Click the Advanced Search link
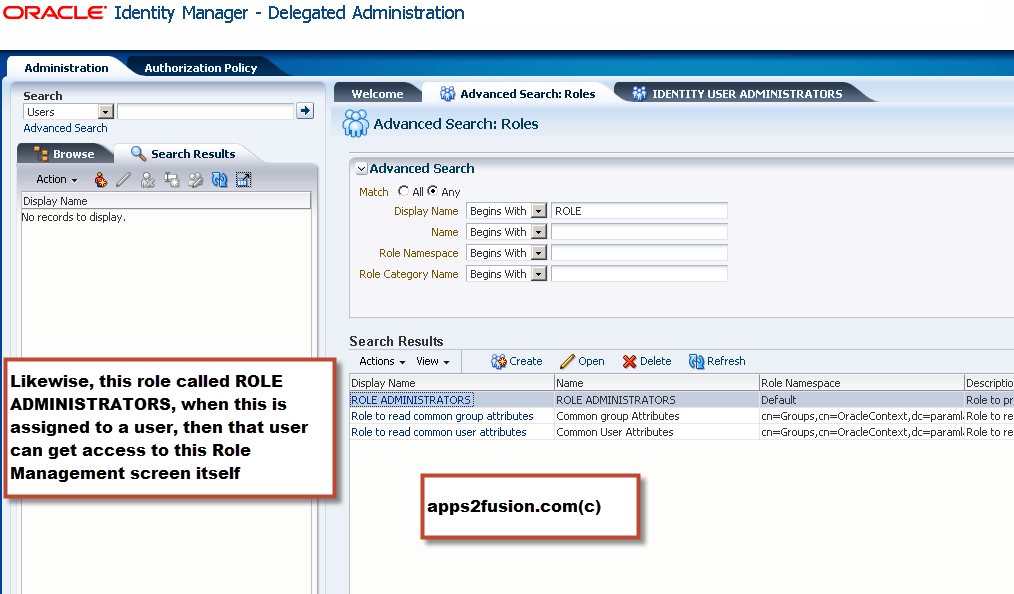1014x594 pixels. coord(65,128)
